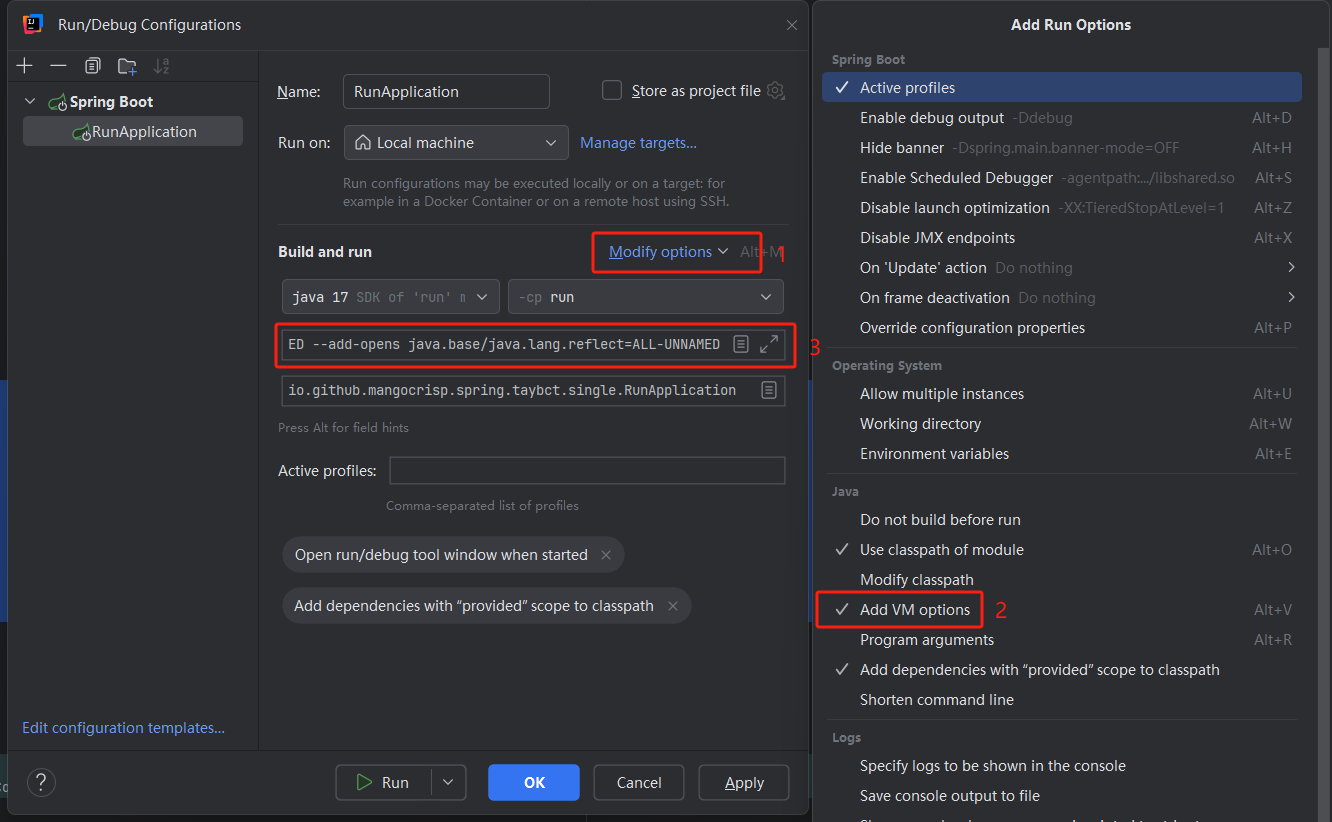Viewport: 1332px width, 822px height.
Task: Open the Run on Local machine dropdown
Action: [456, 143]
